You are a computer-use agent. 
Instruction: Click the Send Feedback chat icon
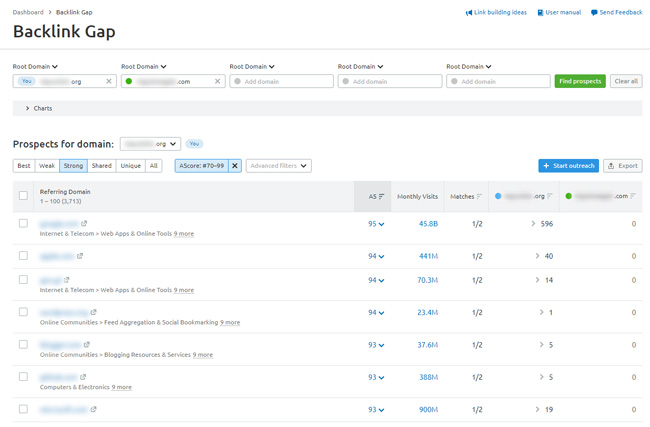[594, 13]
